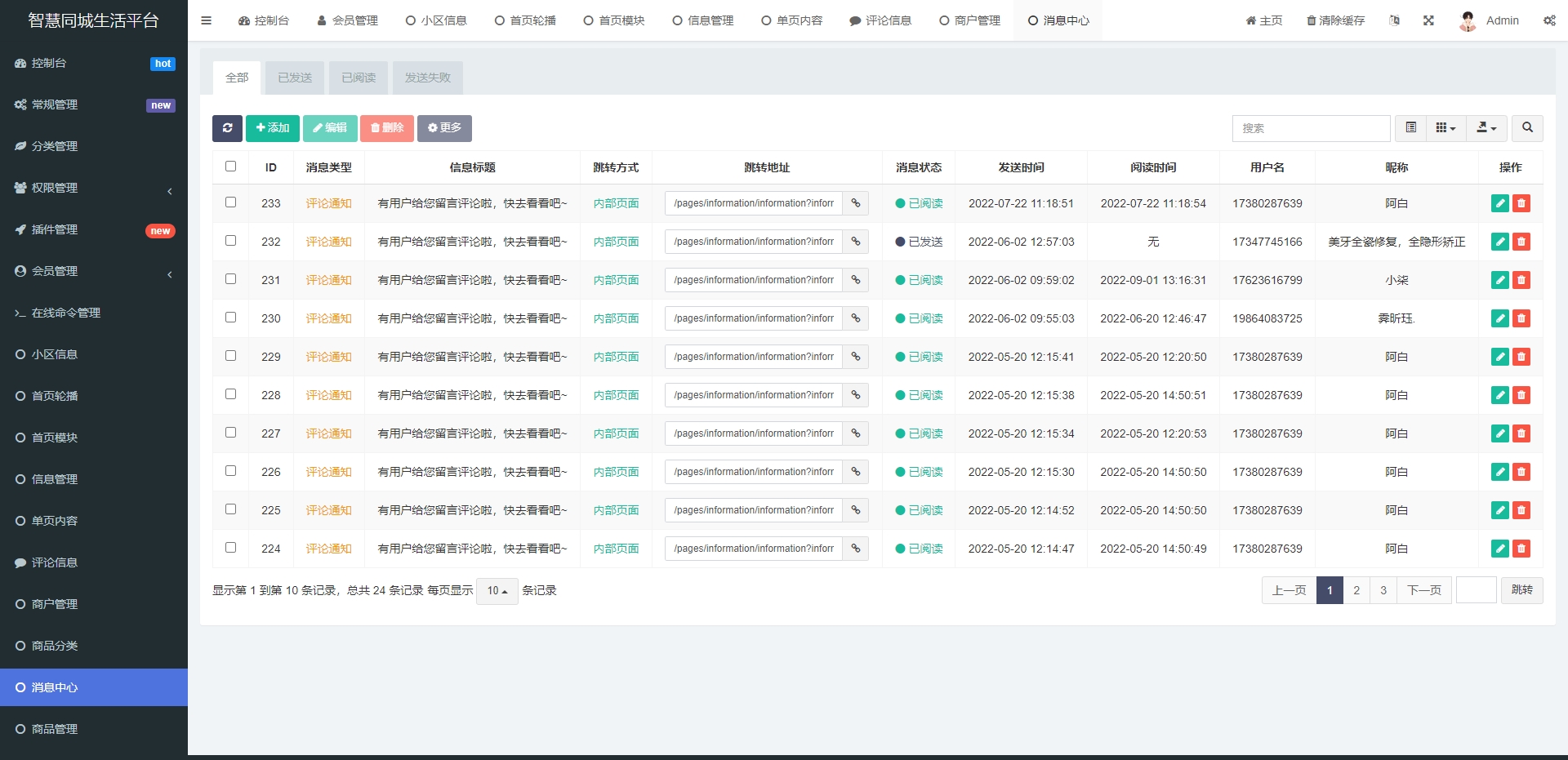Viewport: 1568px width, 760px height.
Task: Toggle the table card view icon
Action: 1410,128
